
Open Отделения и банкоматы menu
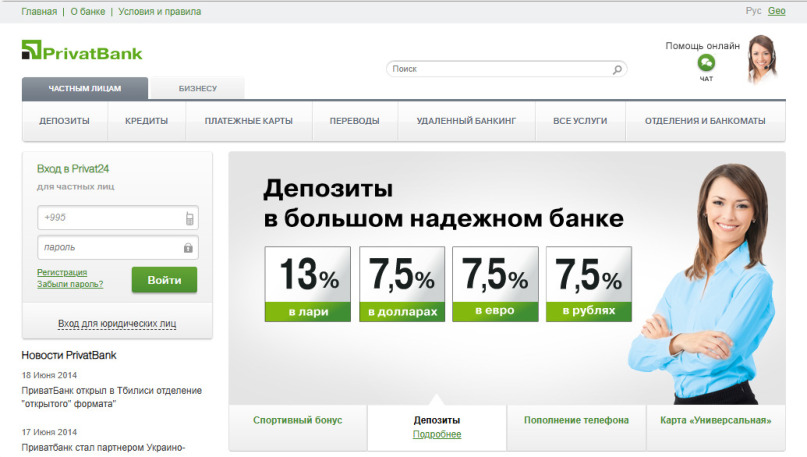pos(705,121)
